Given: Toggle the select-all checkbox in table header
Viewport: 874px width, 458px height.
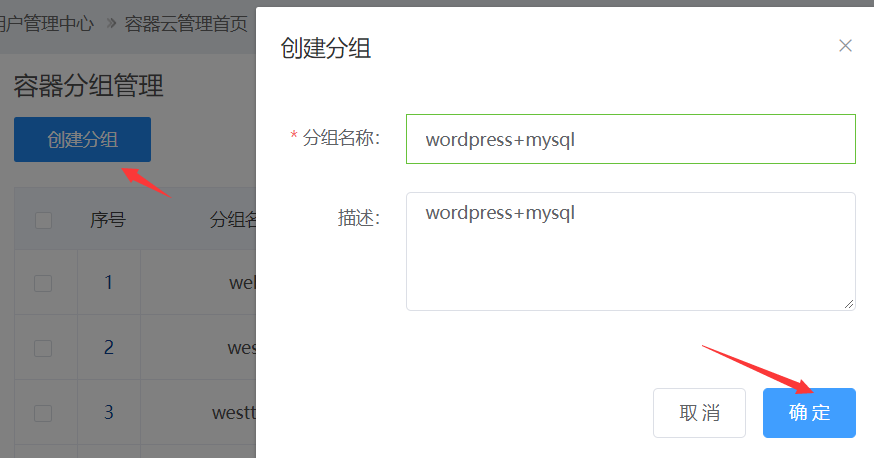Looking at the screenshot, I should (43, 220).
